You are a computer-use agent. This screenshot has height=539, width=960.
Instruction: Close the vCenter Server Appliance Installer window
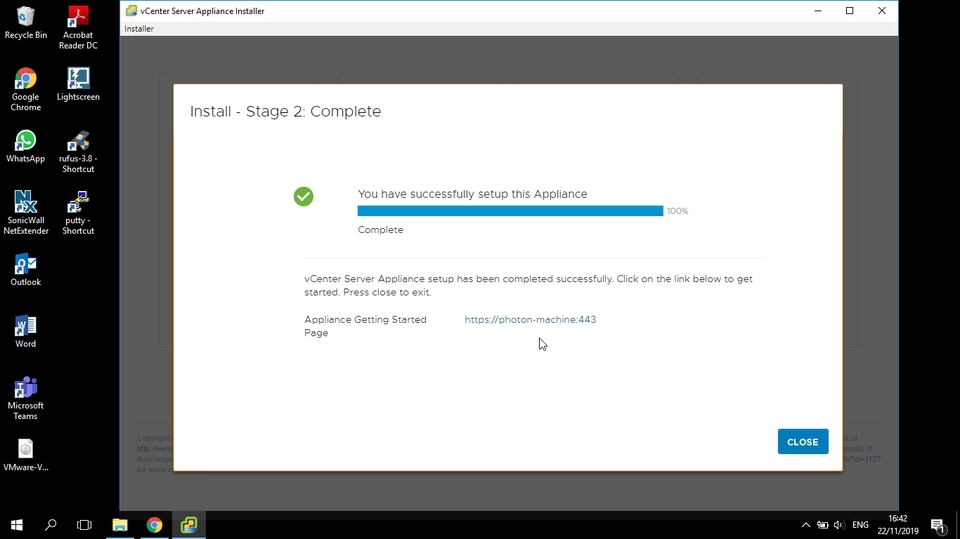(x=882, y=10)
